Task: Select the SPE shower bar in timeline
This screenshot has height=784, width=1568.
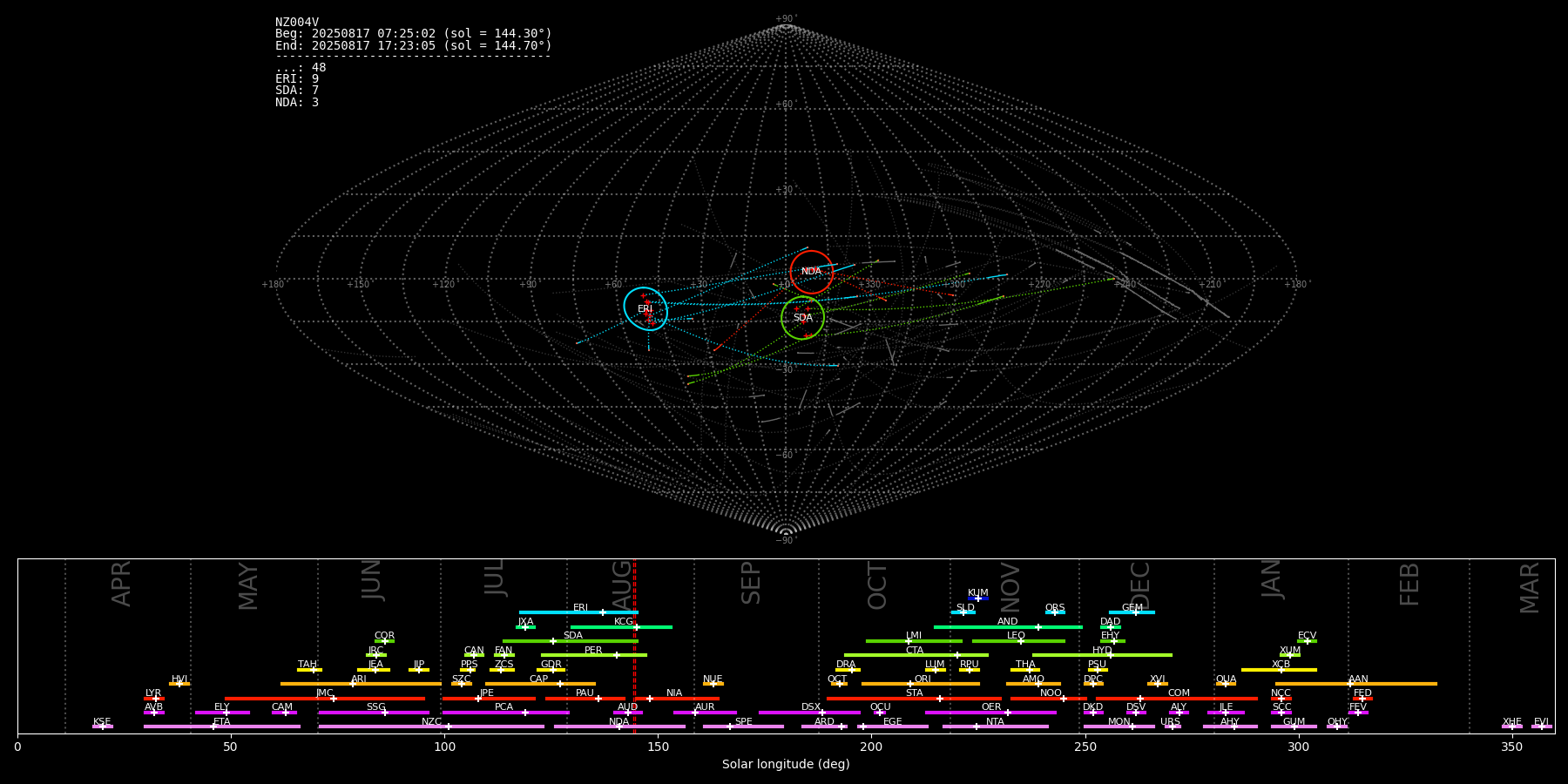Action: [743, 727]
